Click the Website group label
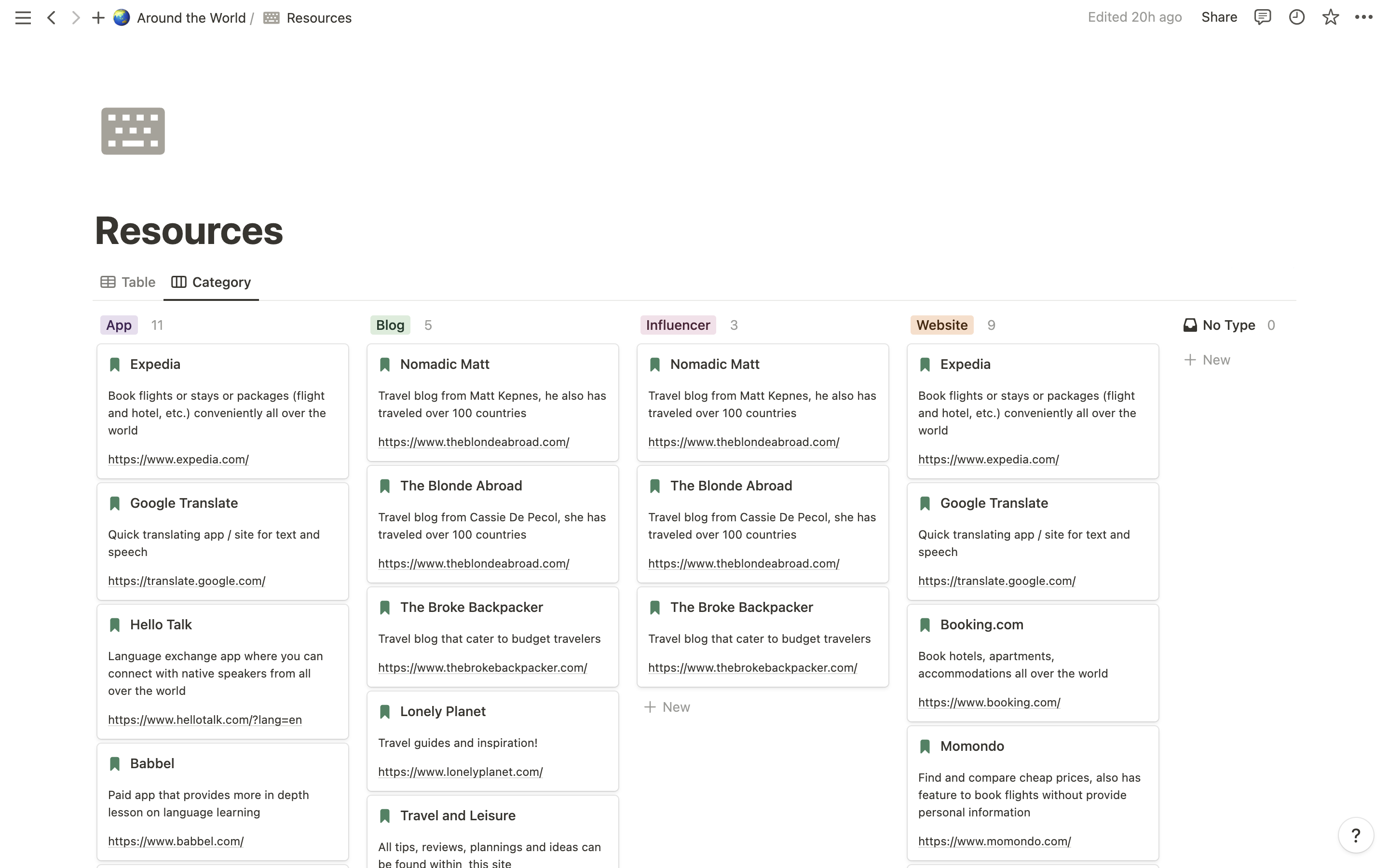Viewport: 1389px width, 868px height. coord(942,325)
